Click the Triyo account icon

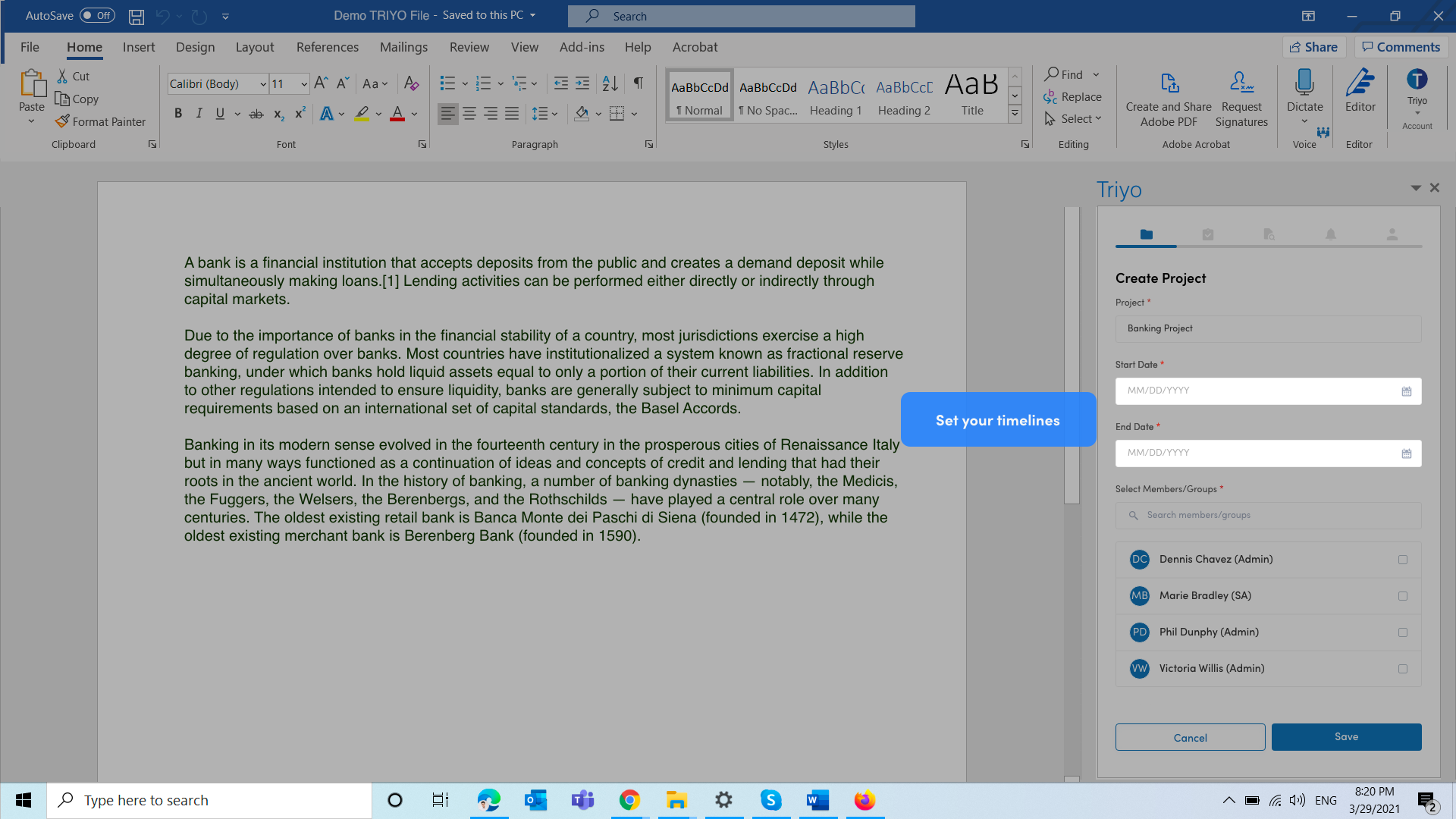pos(1417,79)
